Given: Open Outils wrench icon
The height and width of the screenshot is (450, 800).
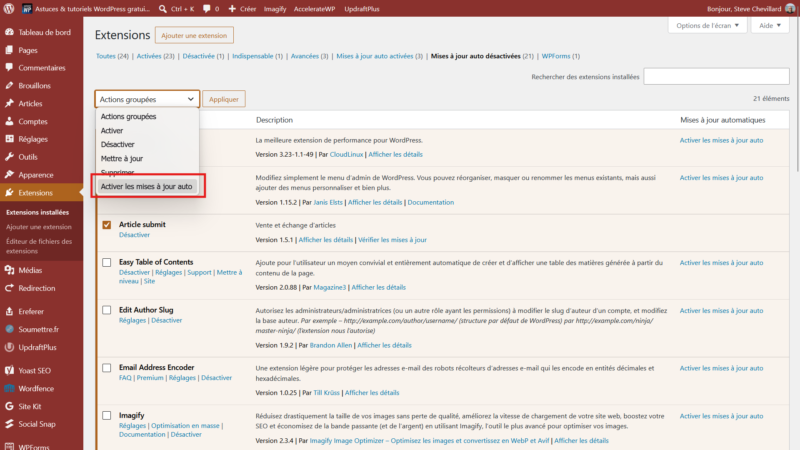Looking at the screenshot, I should [9, 157].
